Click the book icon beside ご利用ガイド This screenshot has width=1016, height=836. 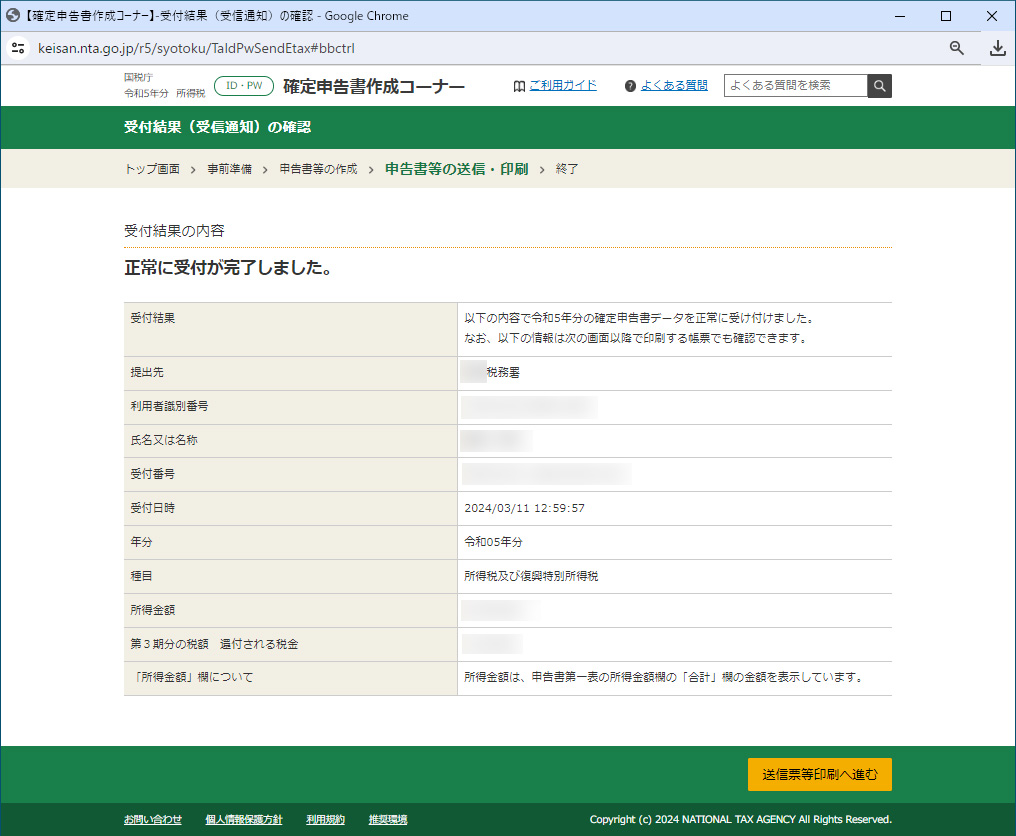[x=519, y=86]
